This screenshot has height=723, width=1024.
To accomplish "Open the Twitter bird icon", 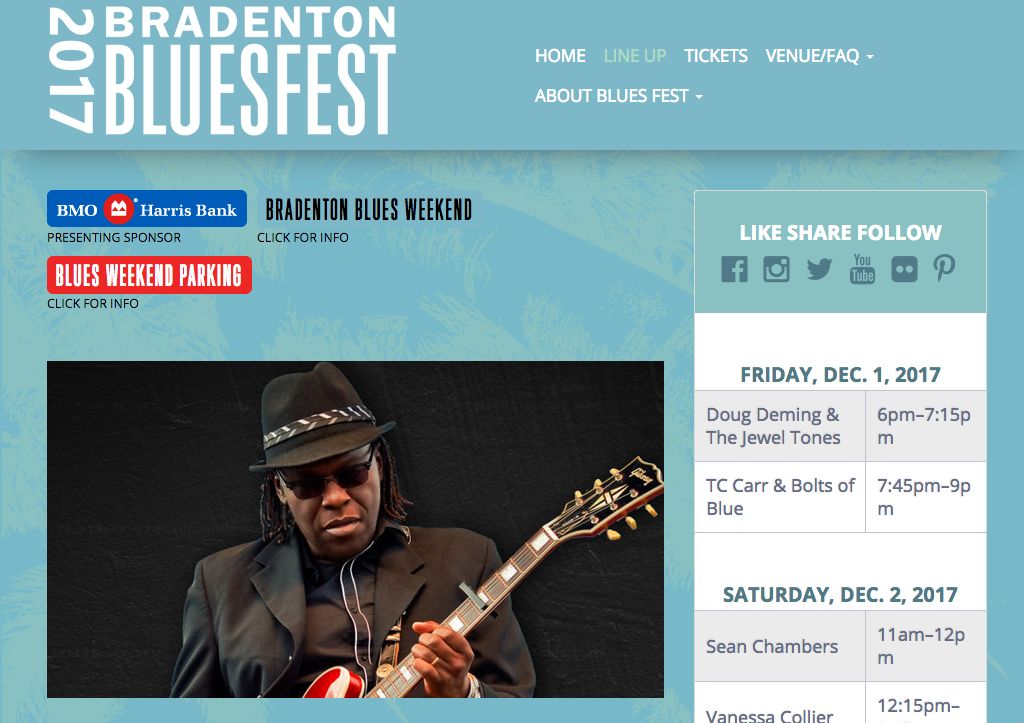I will point(819,269).
